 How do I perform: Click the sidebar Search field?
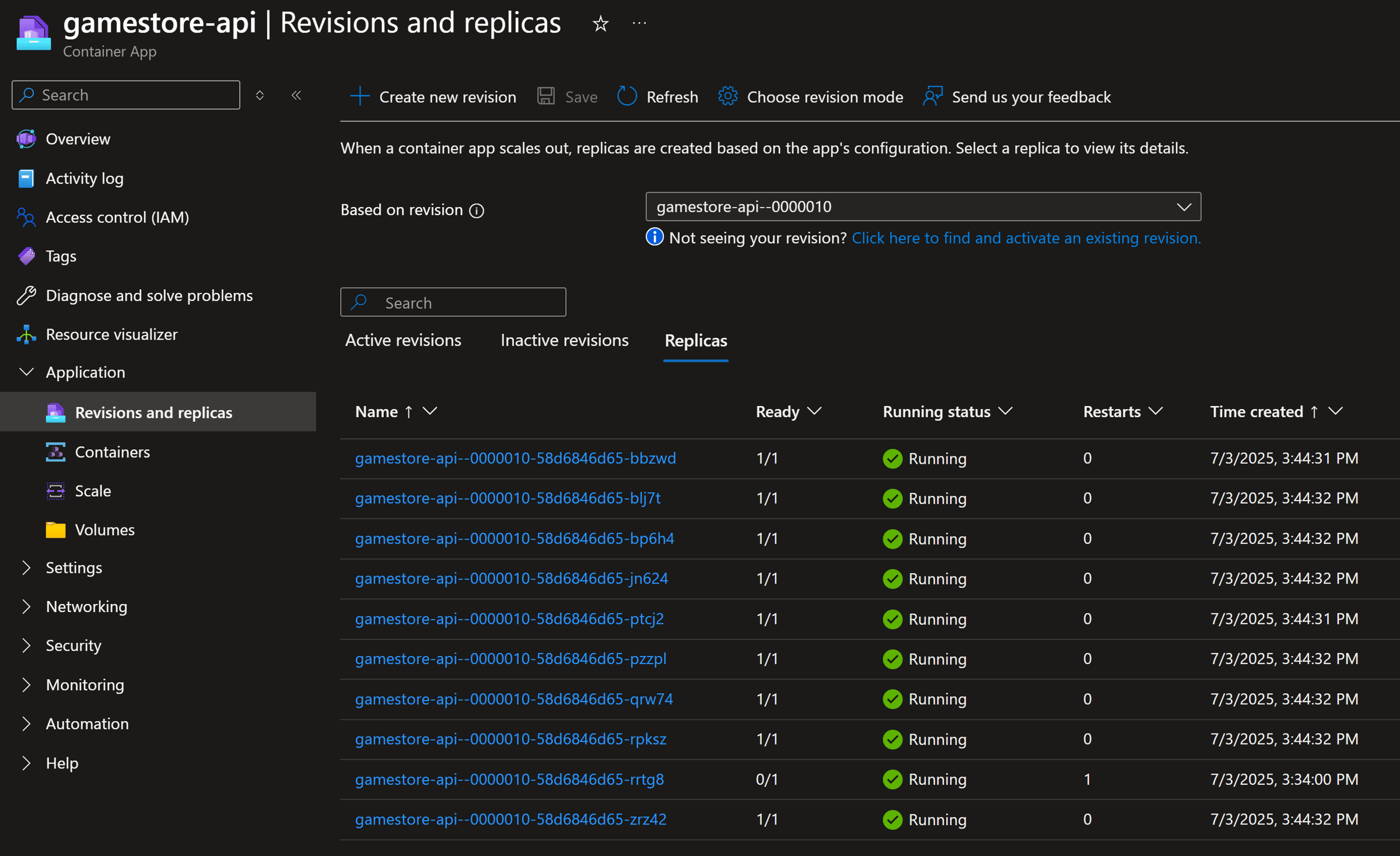126,95
